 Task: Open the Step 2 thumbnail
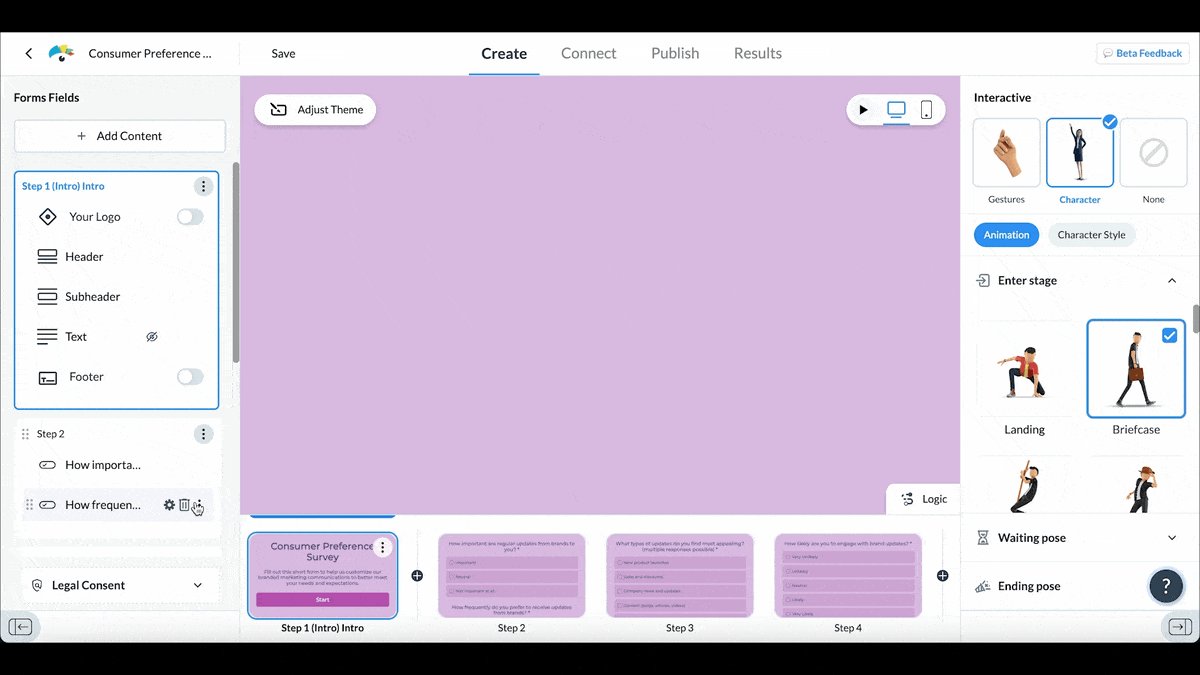coord(511,575)
